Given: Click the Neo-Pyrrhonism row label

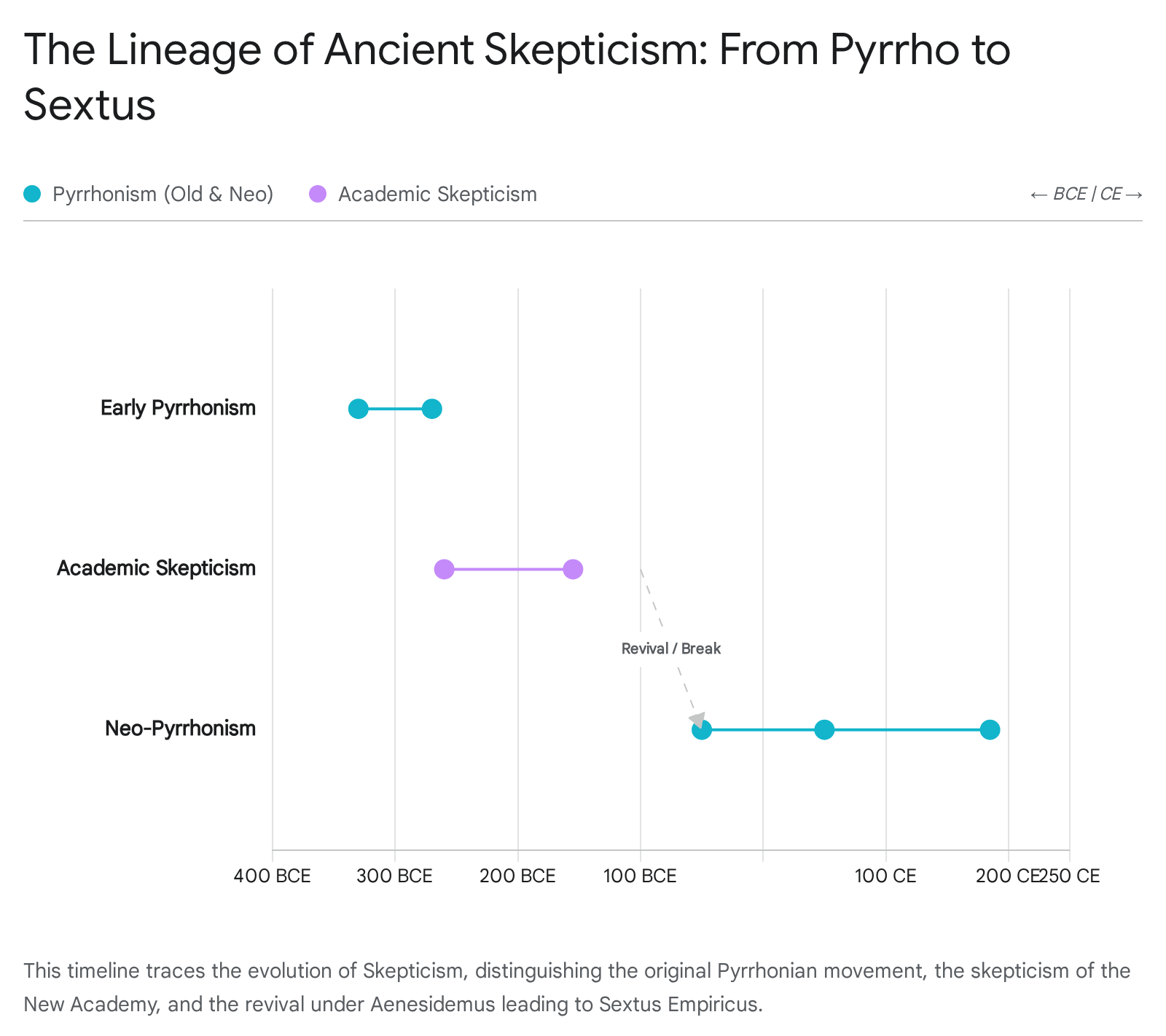Looking at the screenshot, I should (180, 729).
